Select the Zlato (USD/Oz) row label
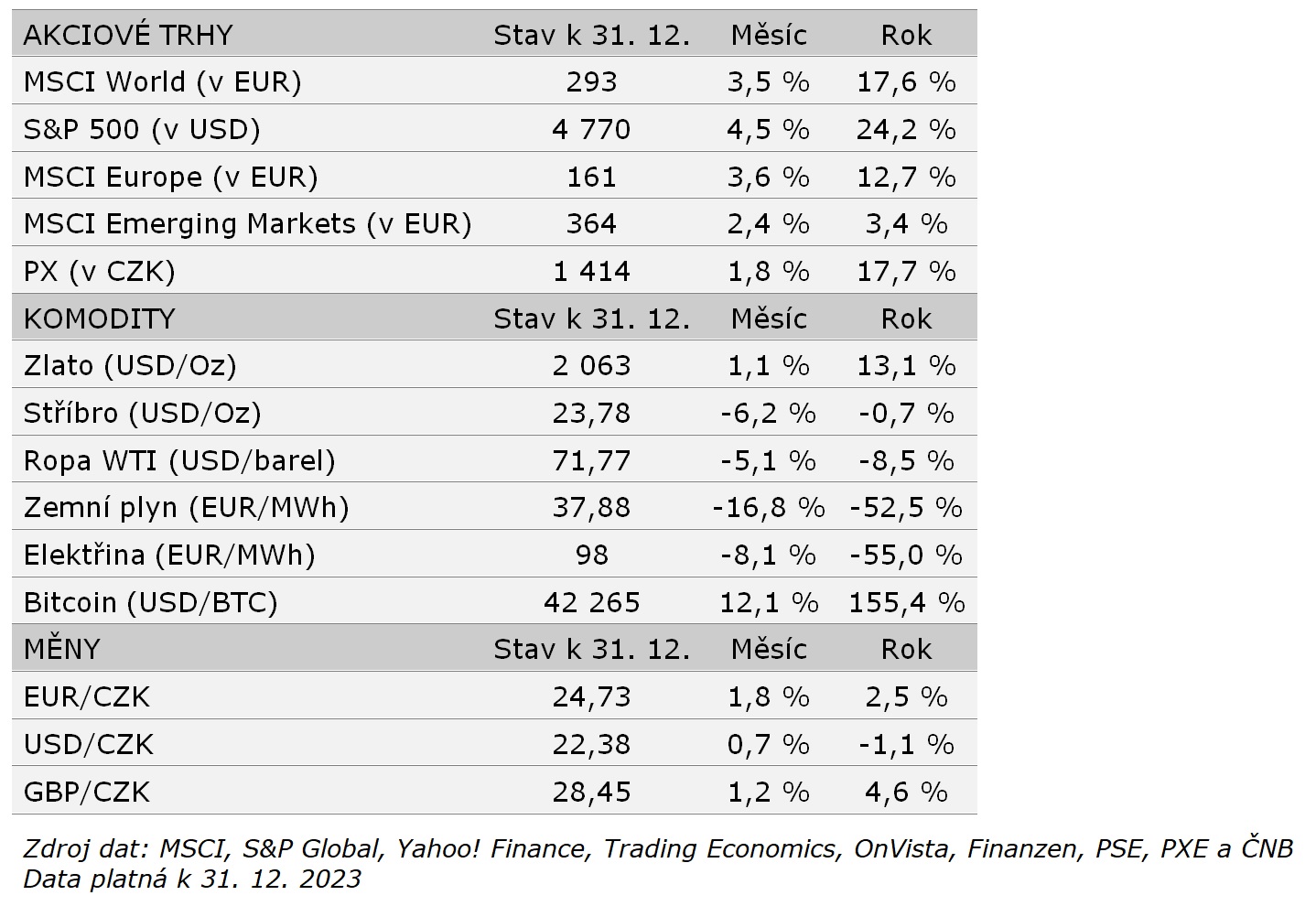This screenshot has height=906, width=1316. pos(130,366)
